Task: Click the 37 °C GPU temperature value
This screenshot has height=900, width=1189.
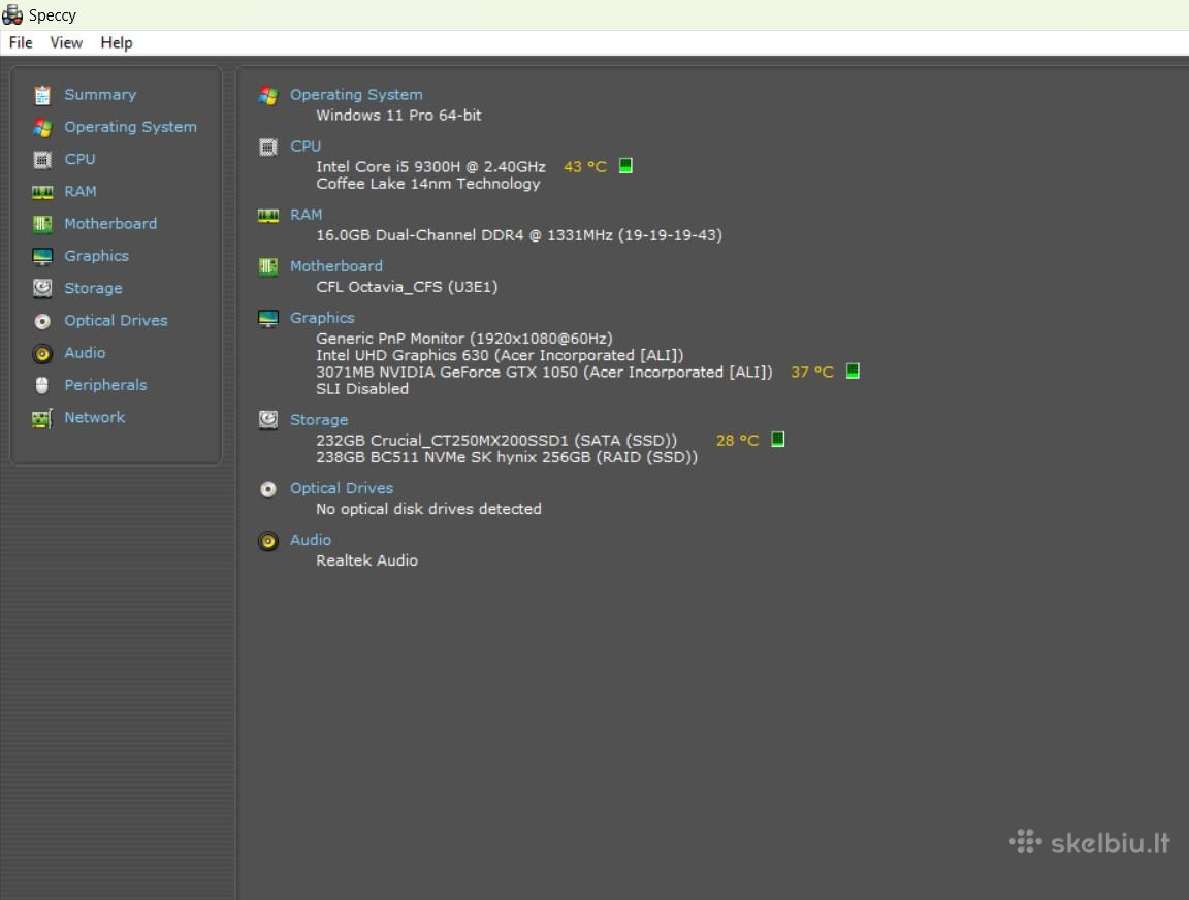Action: click(812, 372)
